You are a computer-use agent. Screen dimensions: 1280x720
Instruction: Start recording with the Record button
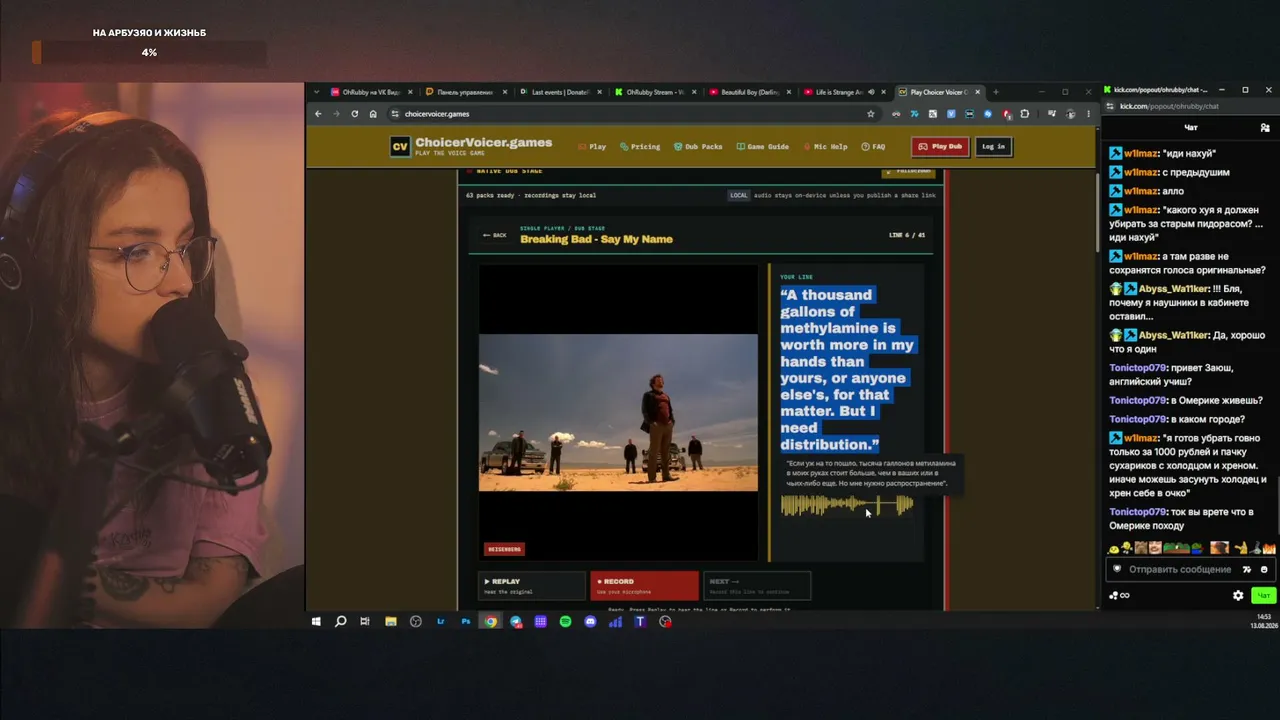[644, 585]
